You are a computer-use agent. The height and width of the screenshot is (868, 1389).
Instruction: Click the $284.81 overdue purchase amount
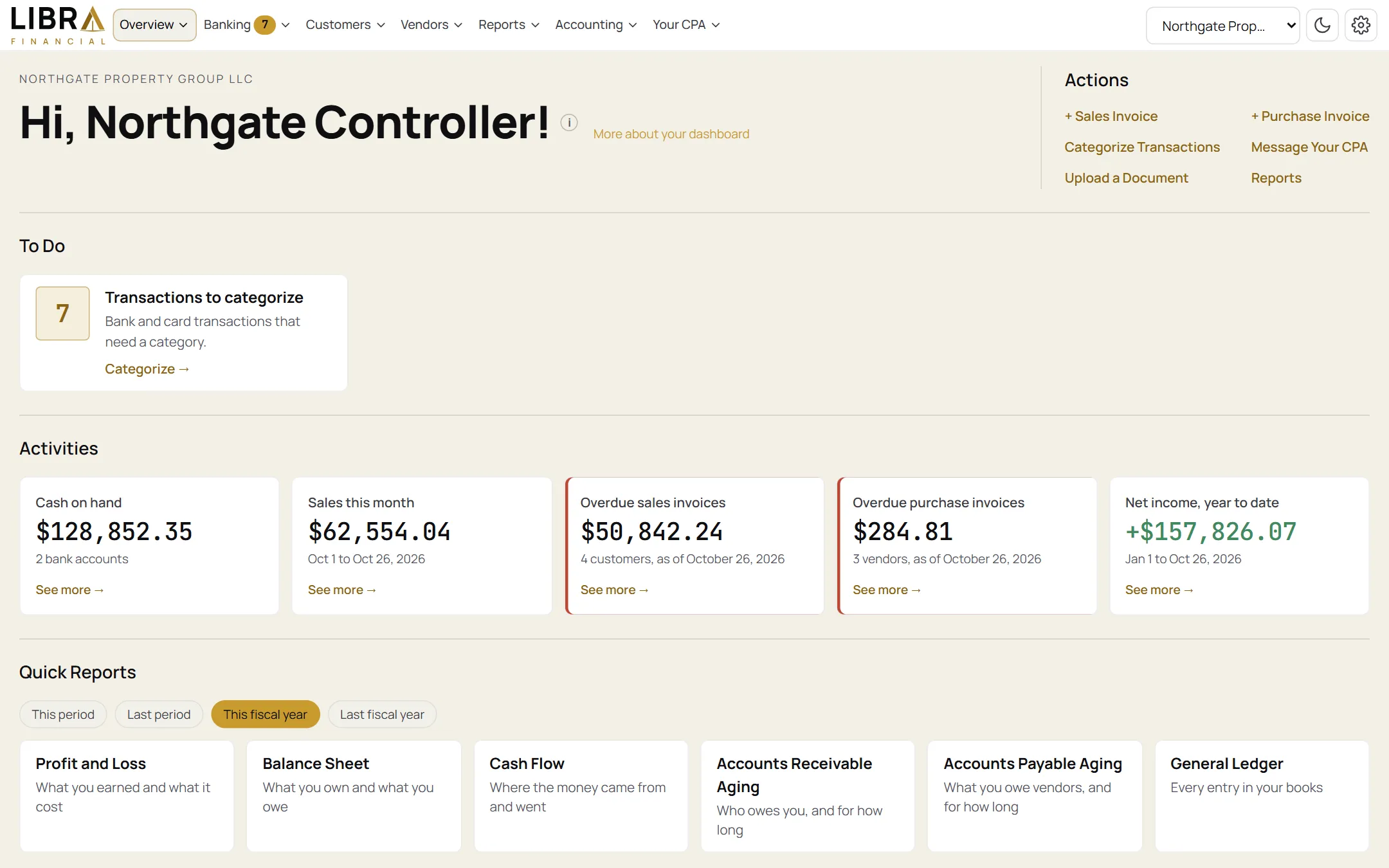[x=903, y=532]
